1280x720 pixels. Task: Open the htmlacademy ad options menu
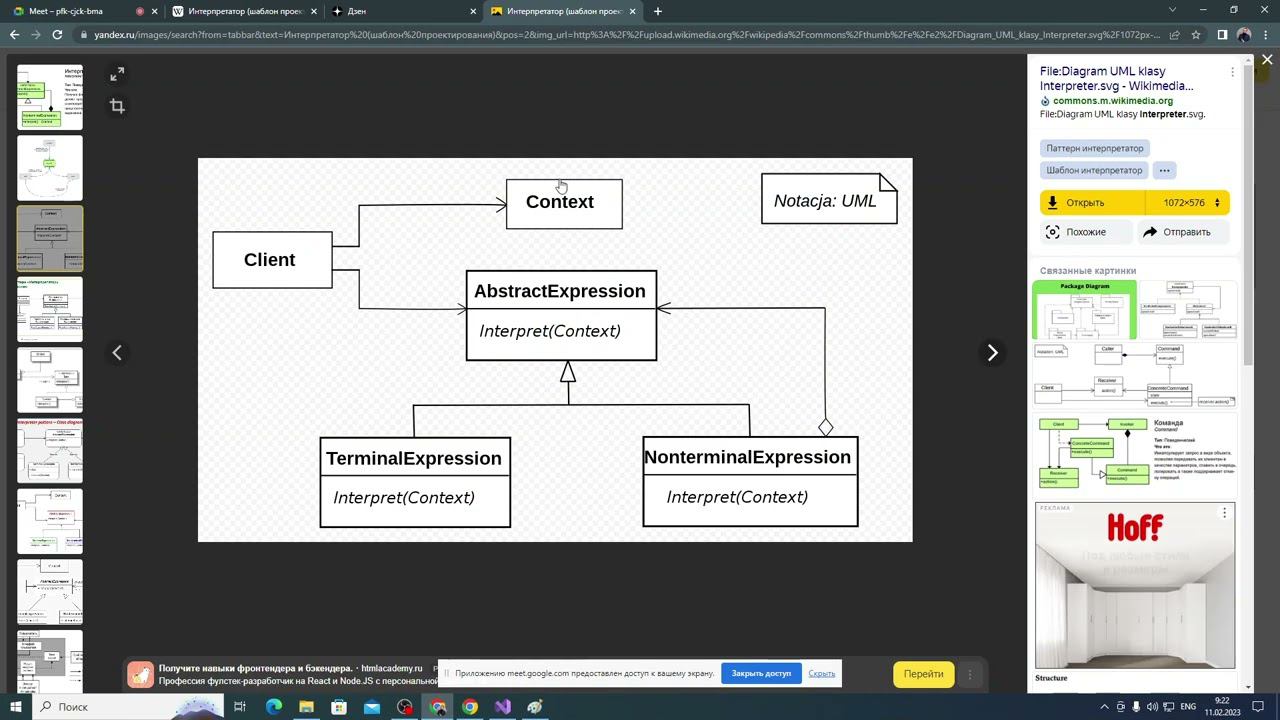pos(969,674)
